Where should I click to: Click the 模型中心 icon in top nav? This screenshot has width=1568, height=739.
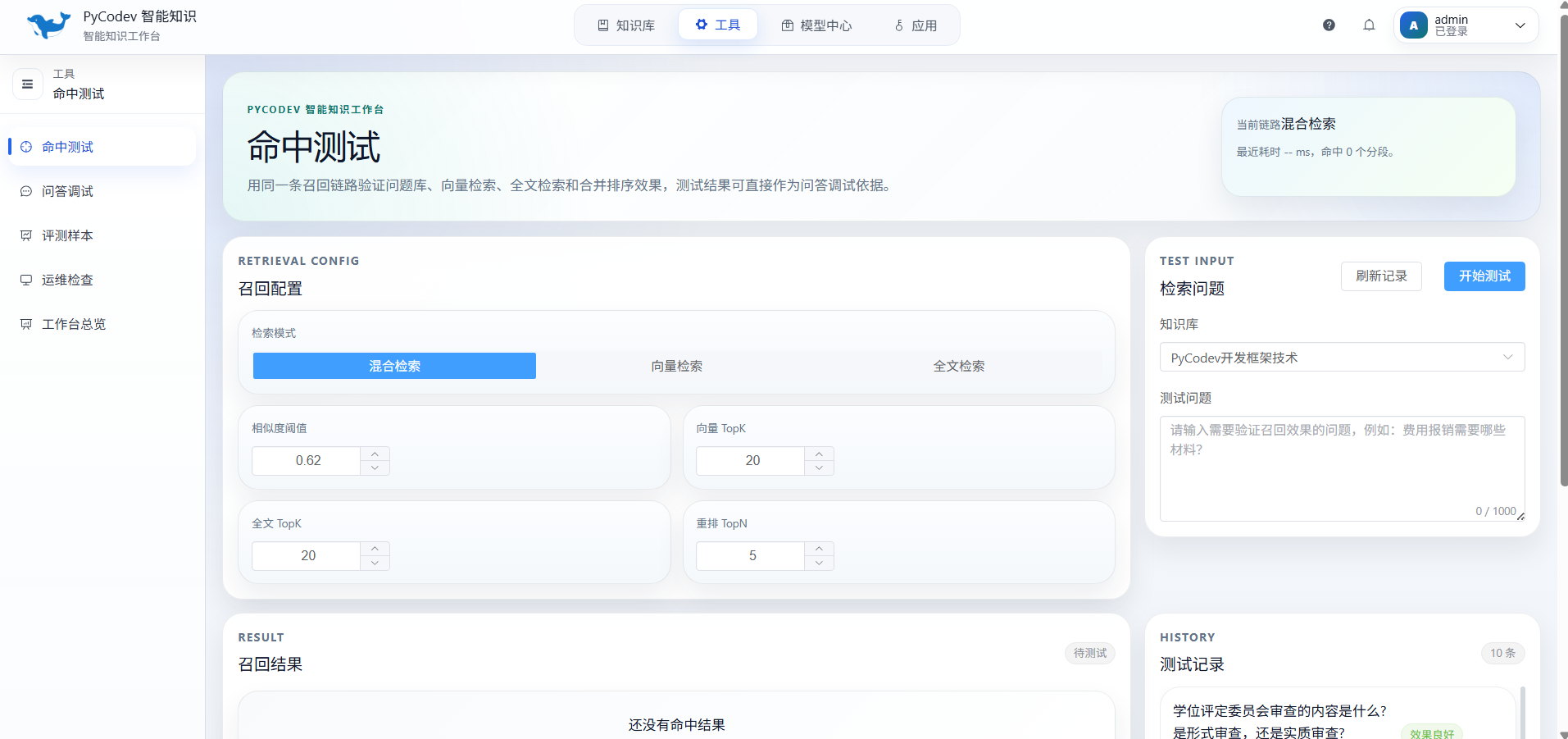pyautogui.click(x=787, y=25)
